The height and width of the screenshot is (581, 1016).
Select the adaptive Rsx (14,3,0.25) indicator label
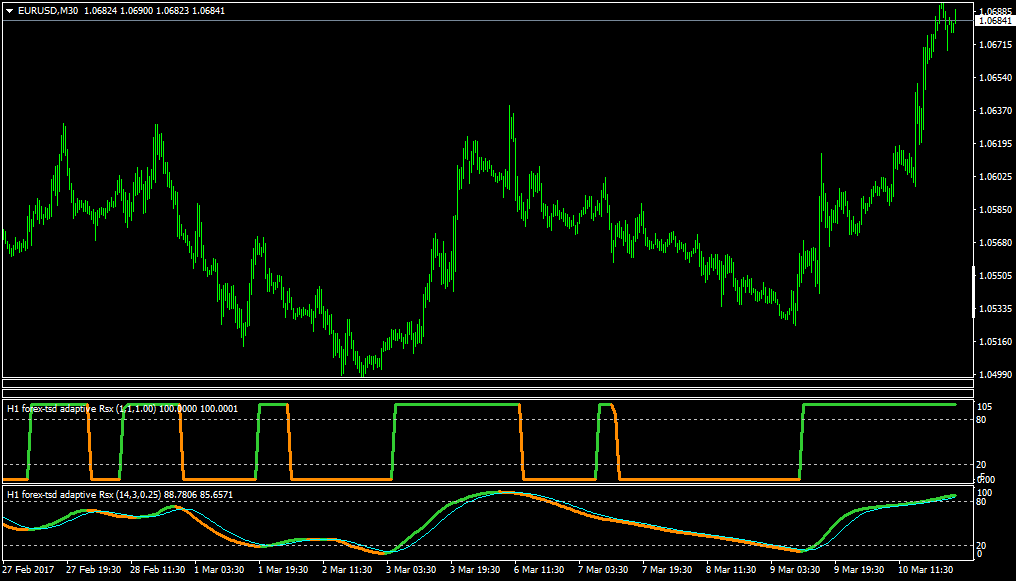pyautogui.click(x=120, y=495)
